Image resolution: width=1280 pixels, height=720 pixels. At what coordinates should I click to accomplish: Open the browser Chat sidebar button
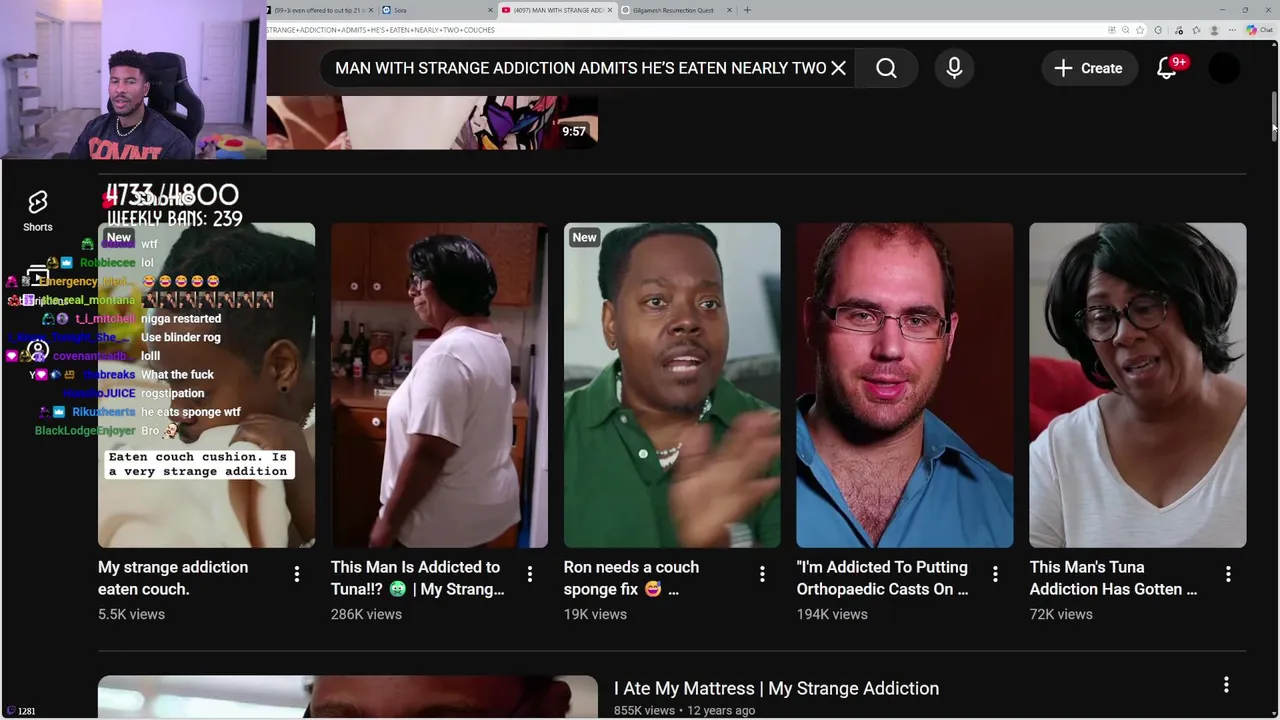1258,30
